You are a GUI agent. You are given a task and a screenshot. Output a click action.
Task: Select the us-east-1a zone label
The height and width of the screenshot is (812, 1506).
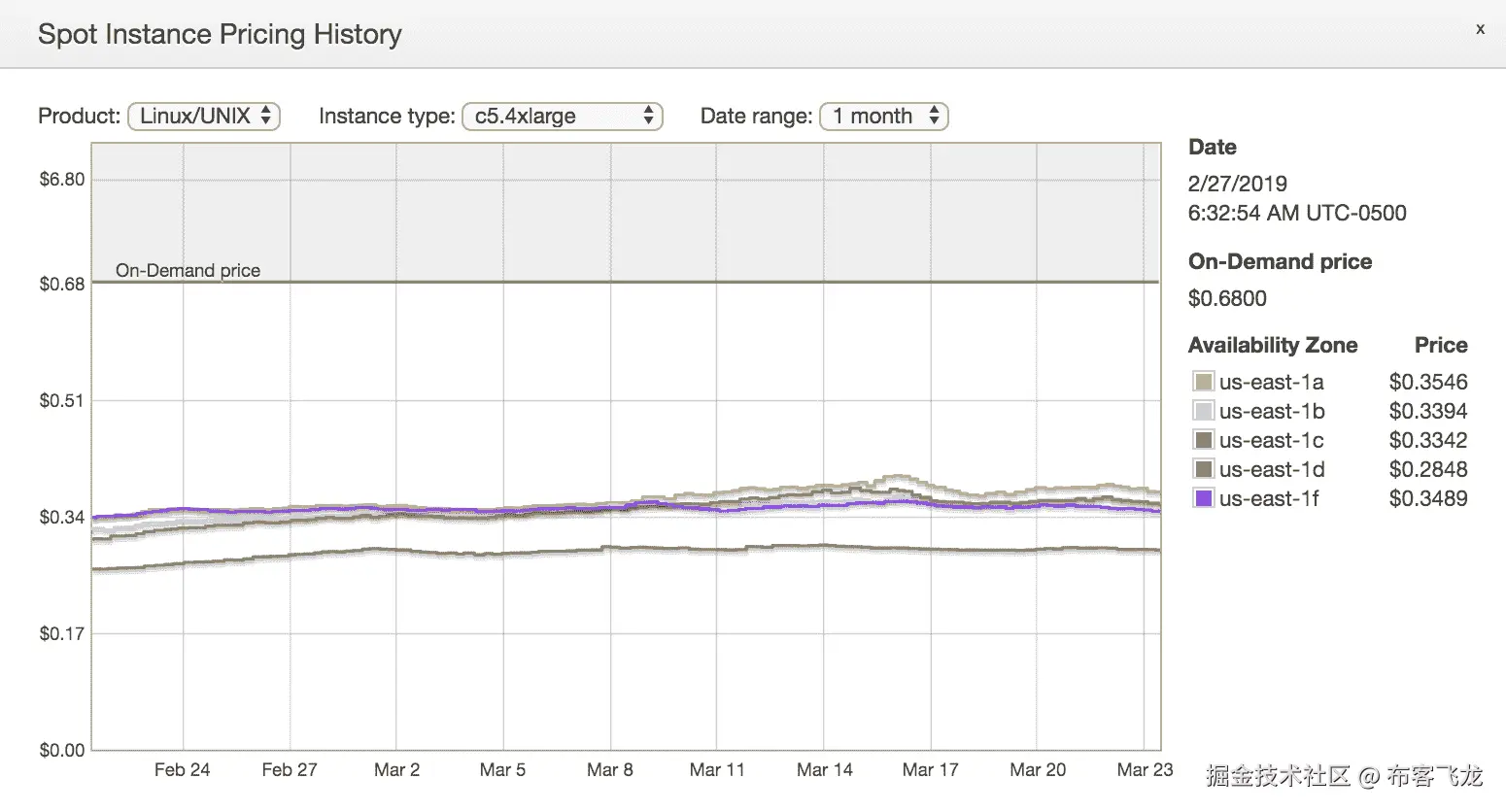pyautogui.click(x=1272, y=382)
